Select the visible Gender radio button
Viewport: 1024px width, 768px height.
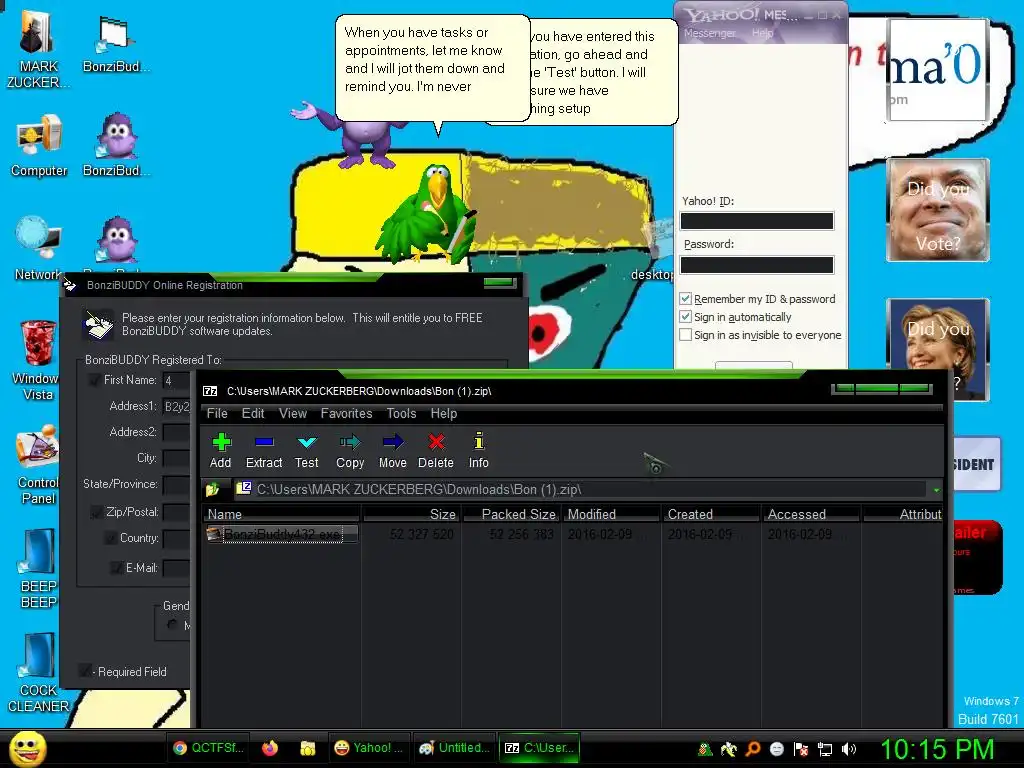[x=172, y=625]
